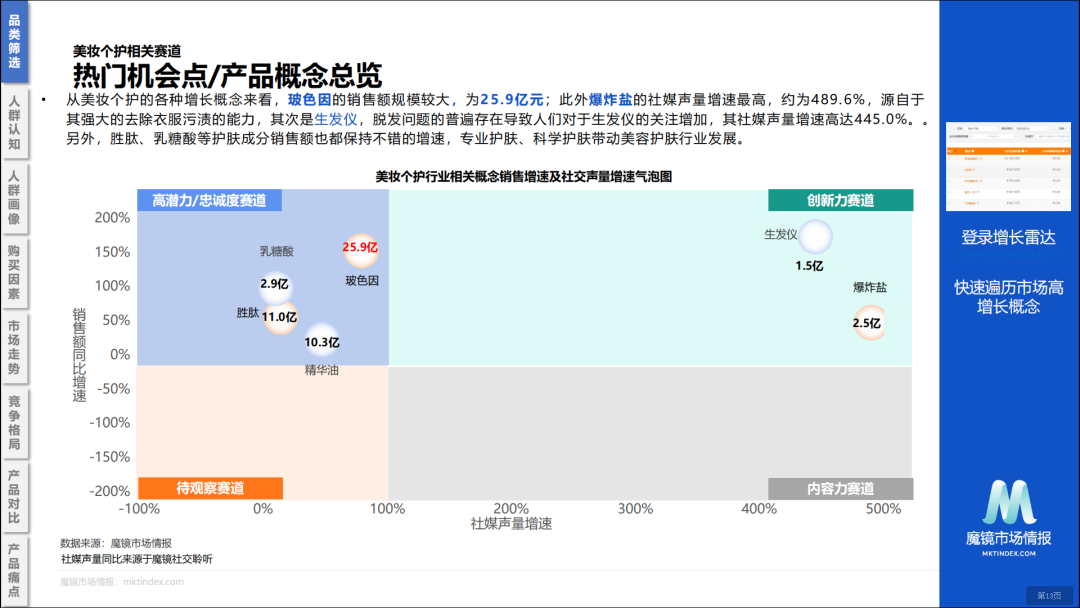
Task: Click the 美妆个护相关赛道 subtitle
Action: [x=127, y=51]
